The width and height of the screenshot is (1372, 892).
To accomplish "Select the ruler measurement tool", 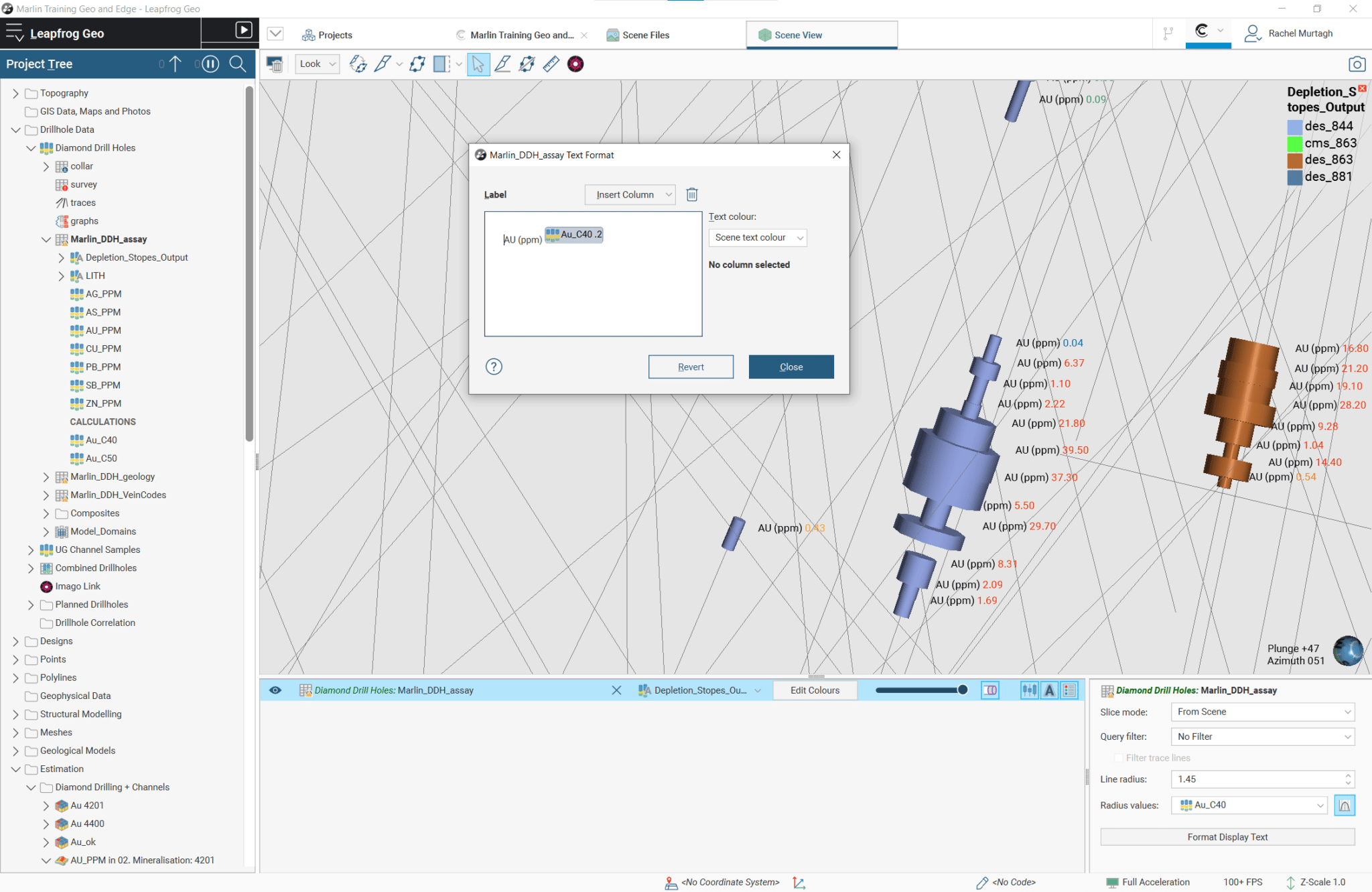I will pyautogui.click(x=551, y=64).
